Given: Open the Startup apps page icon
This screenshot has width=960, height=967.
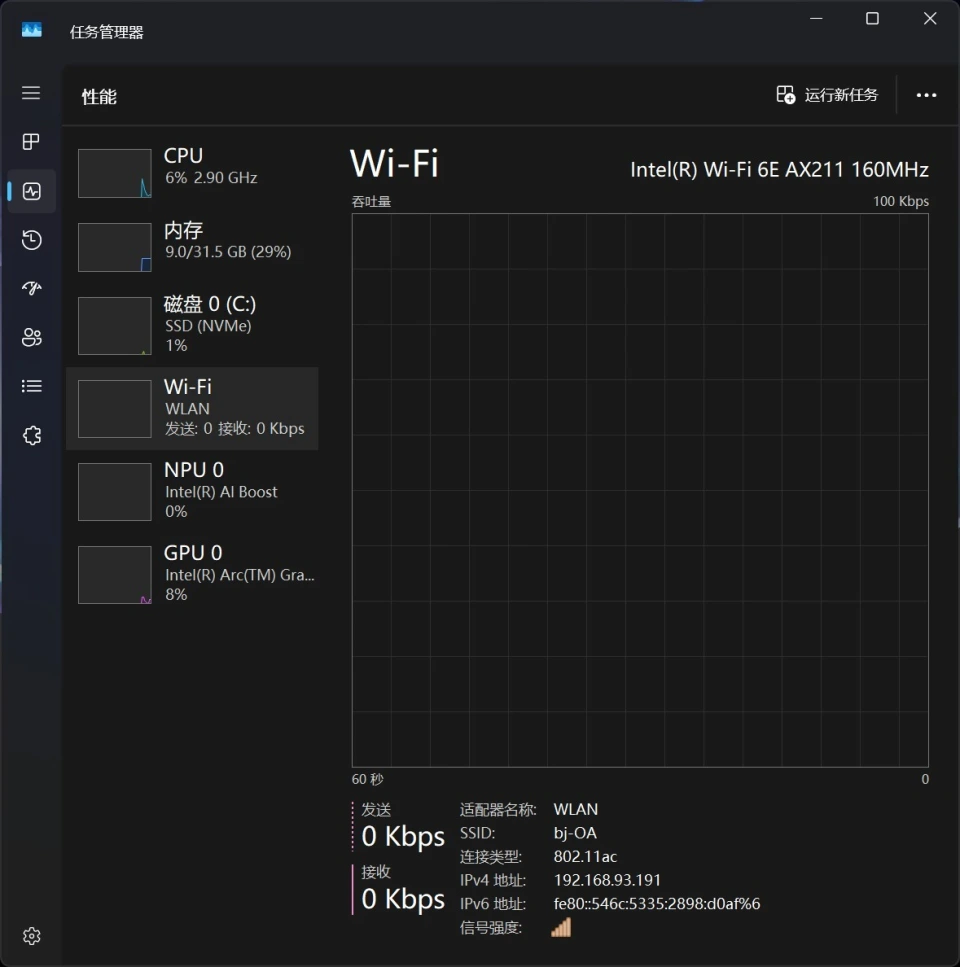Looking at the screenshot, I should [31, 289].
